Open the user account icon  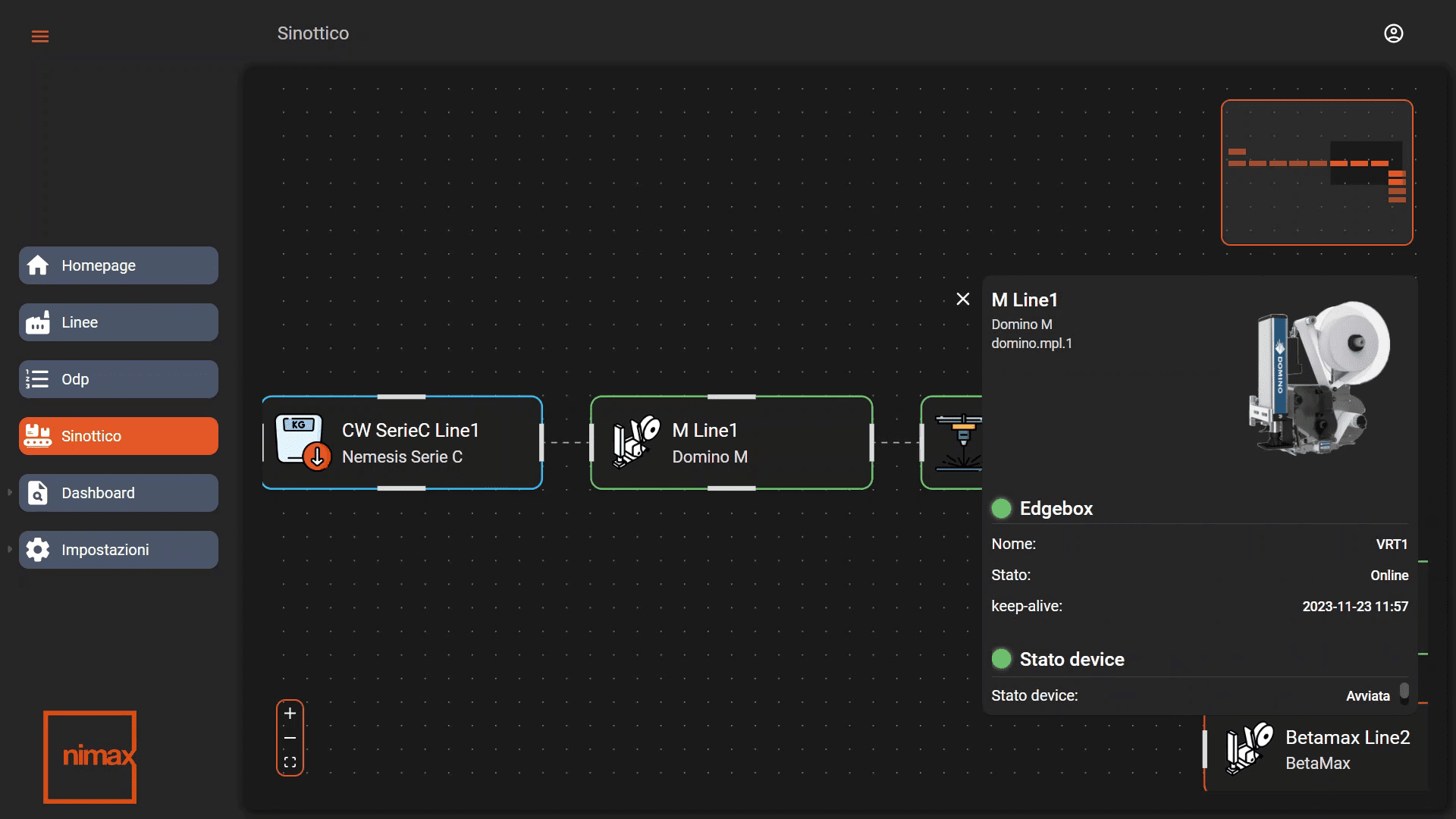pyautogui.click(x=1393, y=33)
